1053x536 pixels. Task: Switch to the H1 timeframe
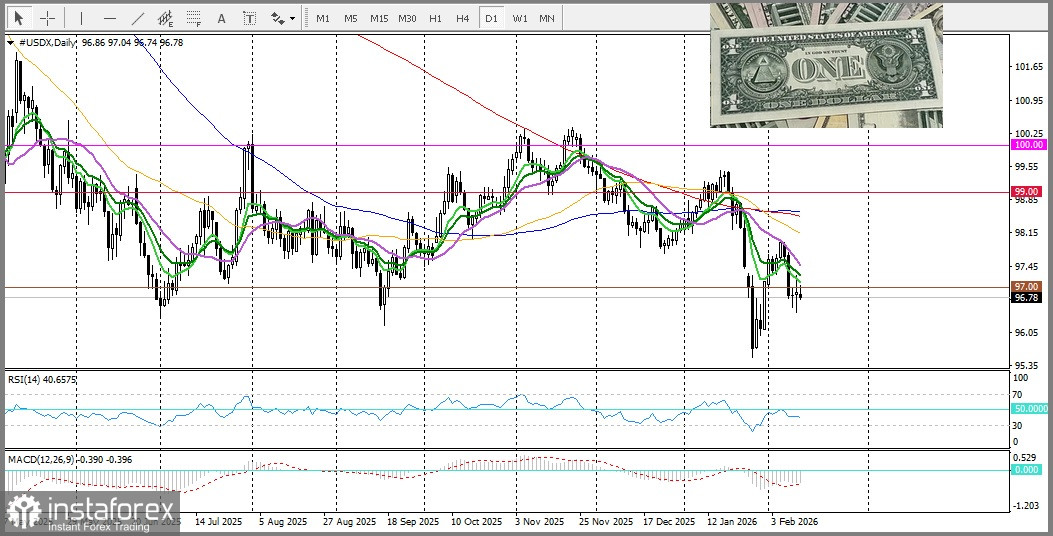435,18
